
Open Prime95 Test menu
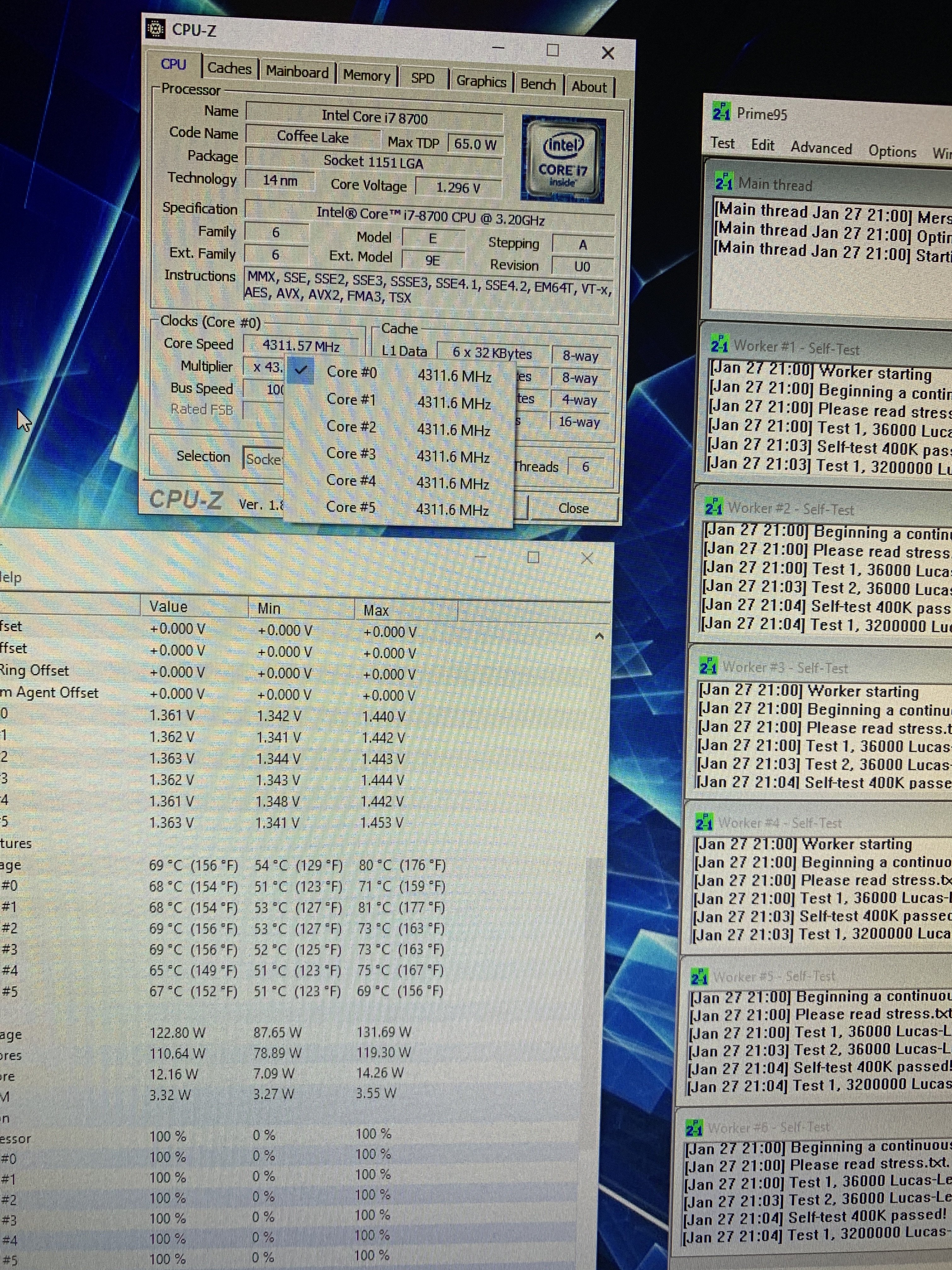pos(722,143)
